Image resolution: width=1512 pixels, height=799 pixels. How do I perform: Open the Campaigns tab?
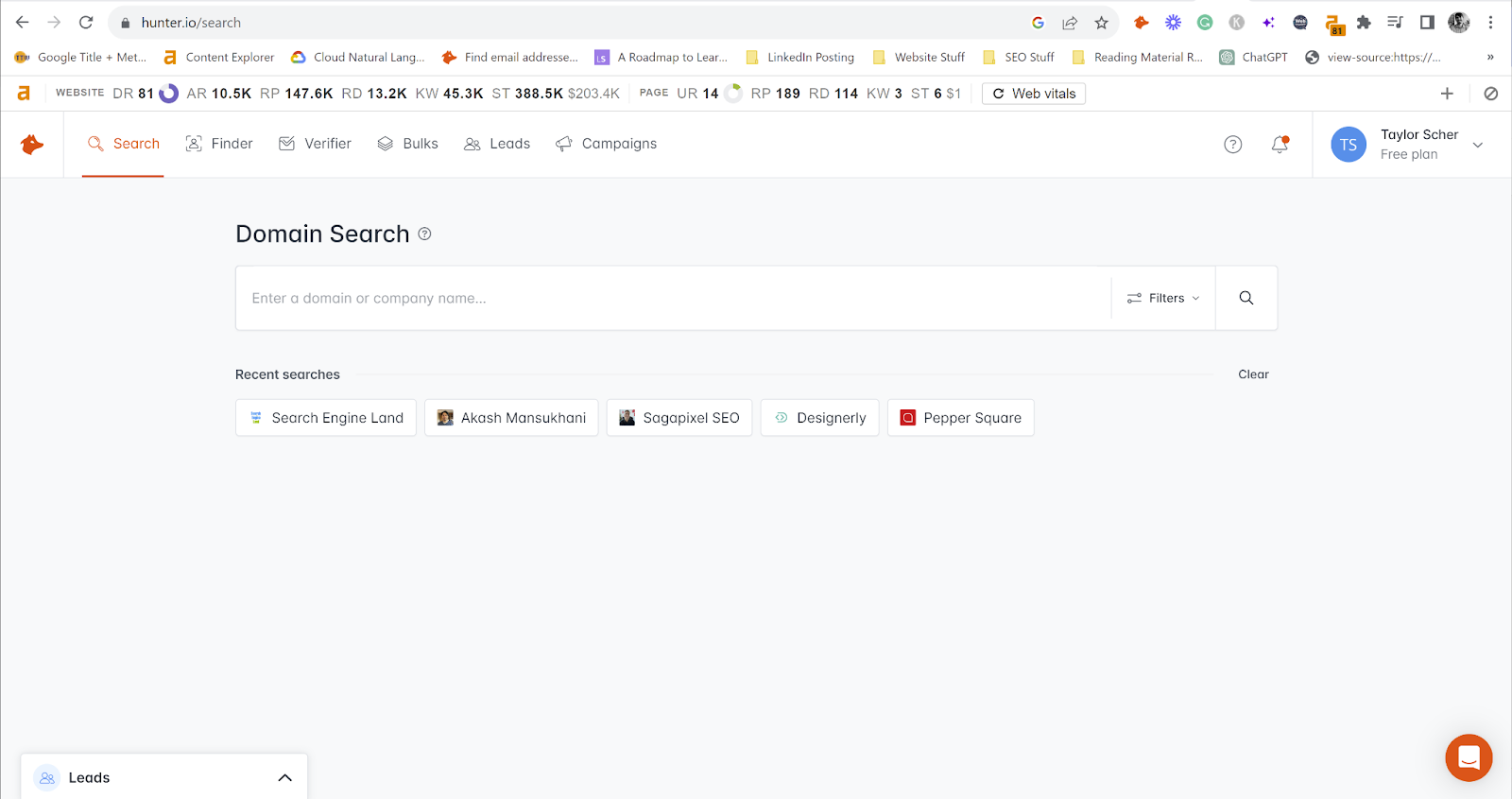pyautogui.click(x=606, y=144)
